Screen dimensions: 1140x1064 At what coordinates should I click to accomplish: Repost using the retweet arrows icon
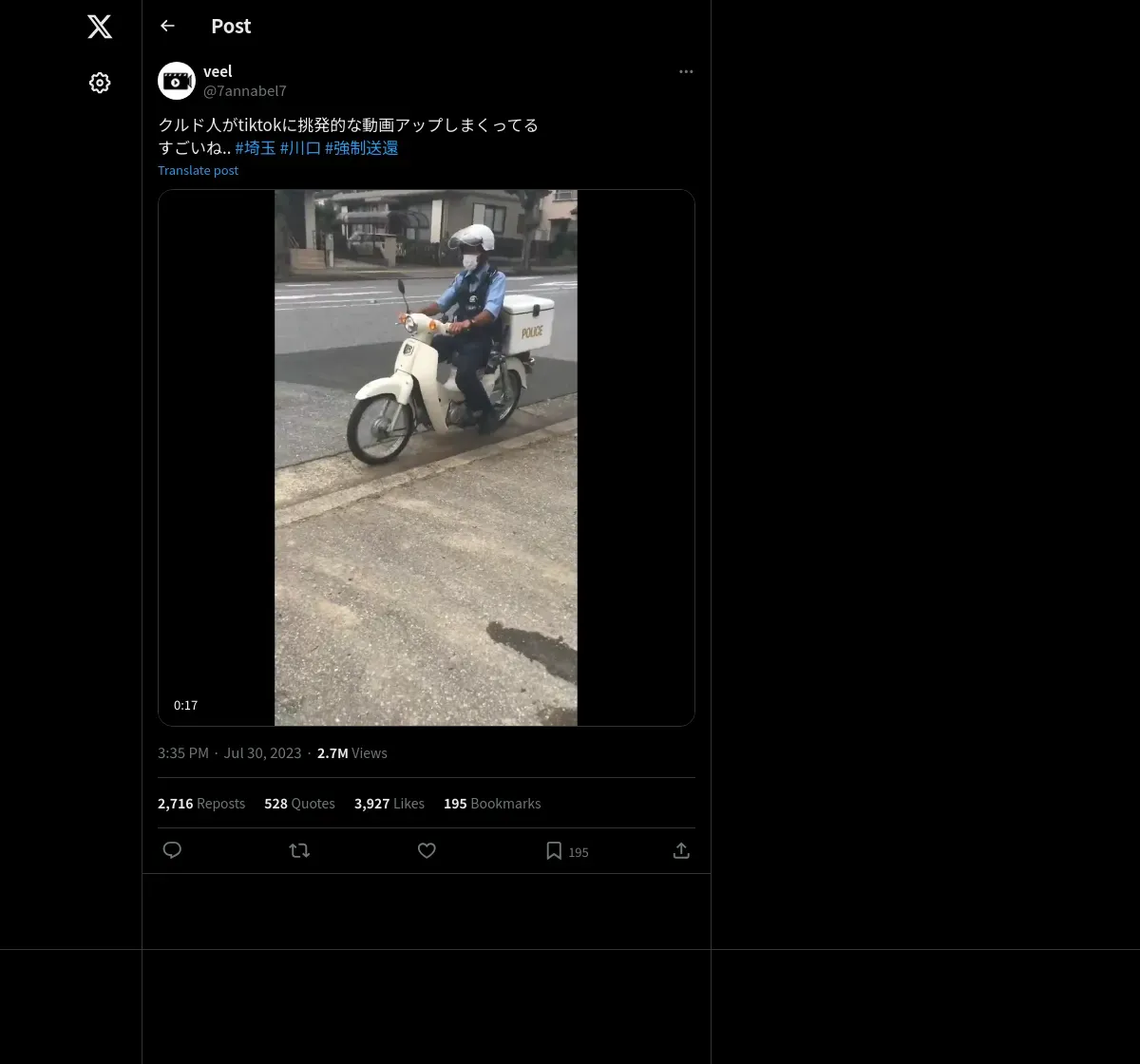click(x=299, y=850)
